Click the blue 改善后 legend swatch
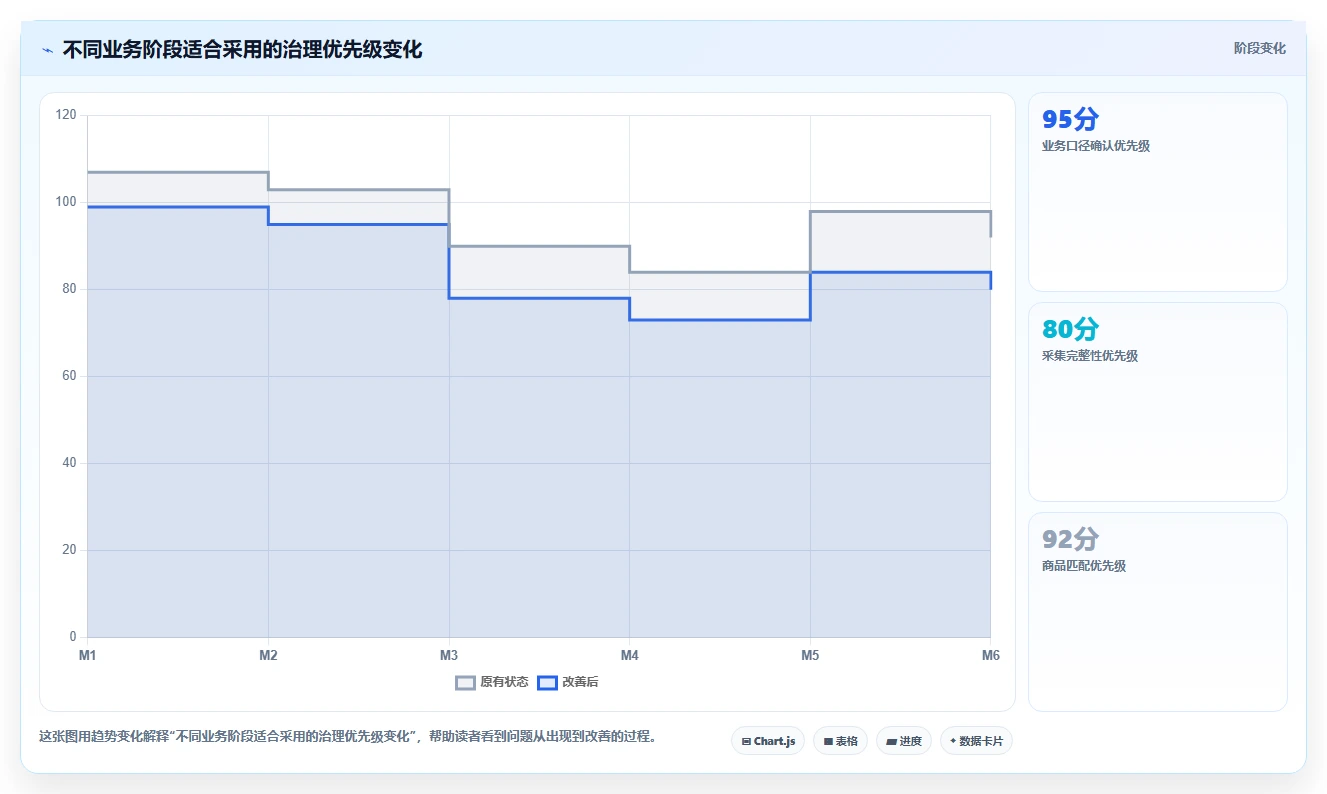Image resolution: width=1327 pixels, height=794 pixels. (x=547, y=682)
